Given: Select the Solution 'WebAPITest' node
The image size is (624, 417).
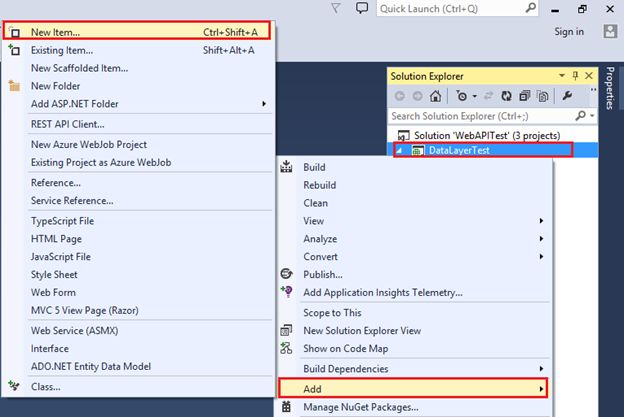Looking at the screenshot, I should pos(487,135).
